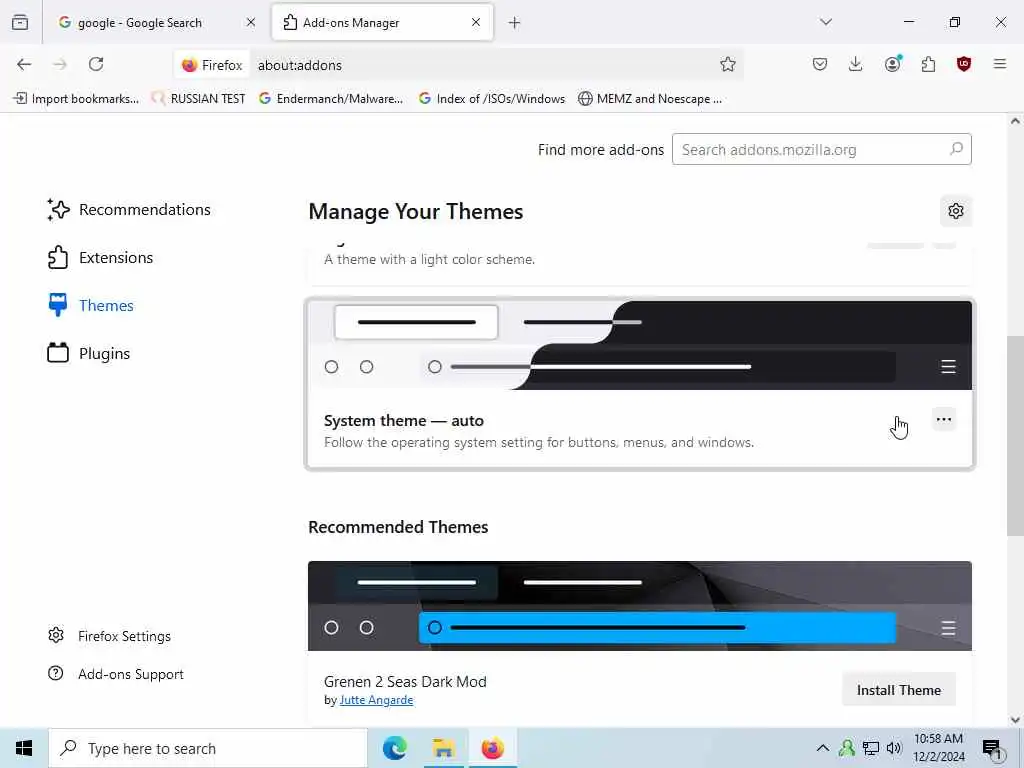Open Add-ons Support link

116,674
